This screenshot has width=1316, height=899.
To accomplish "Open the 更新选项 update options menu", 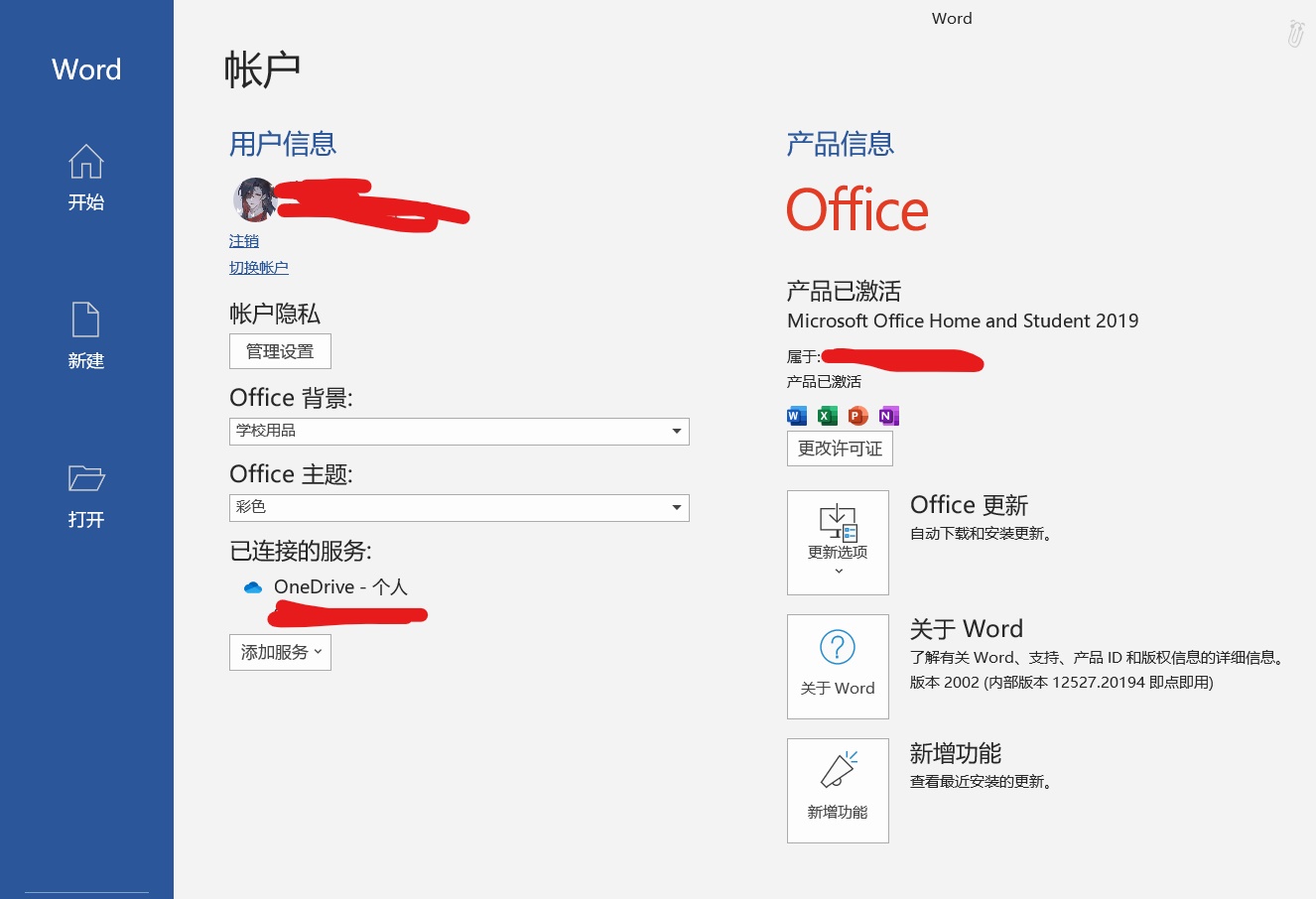I will 838,543.
